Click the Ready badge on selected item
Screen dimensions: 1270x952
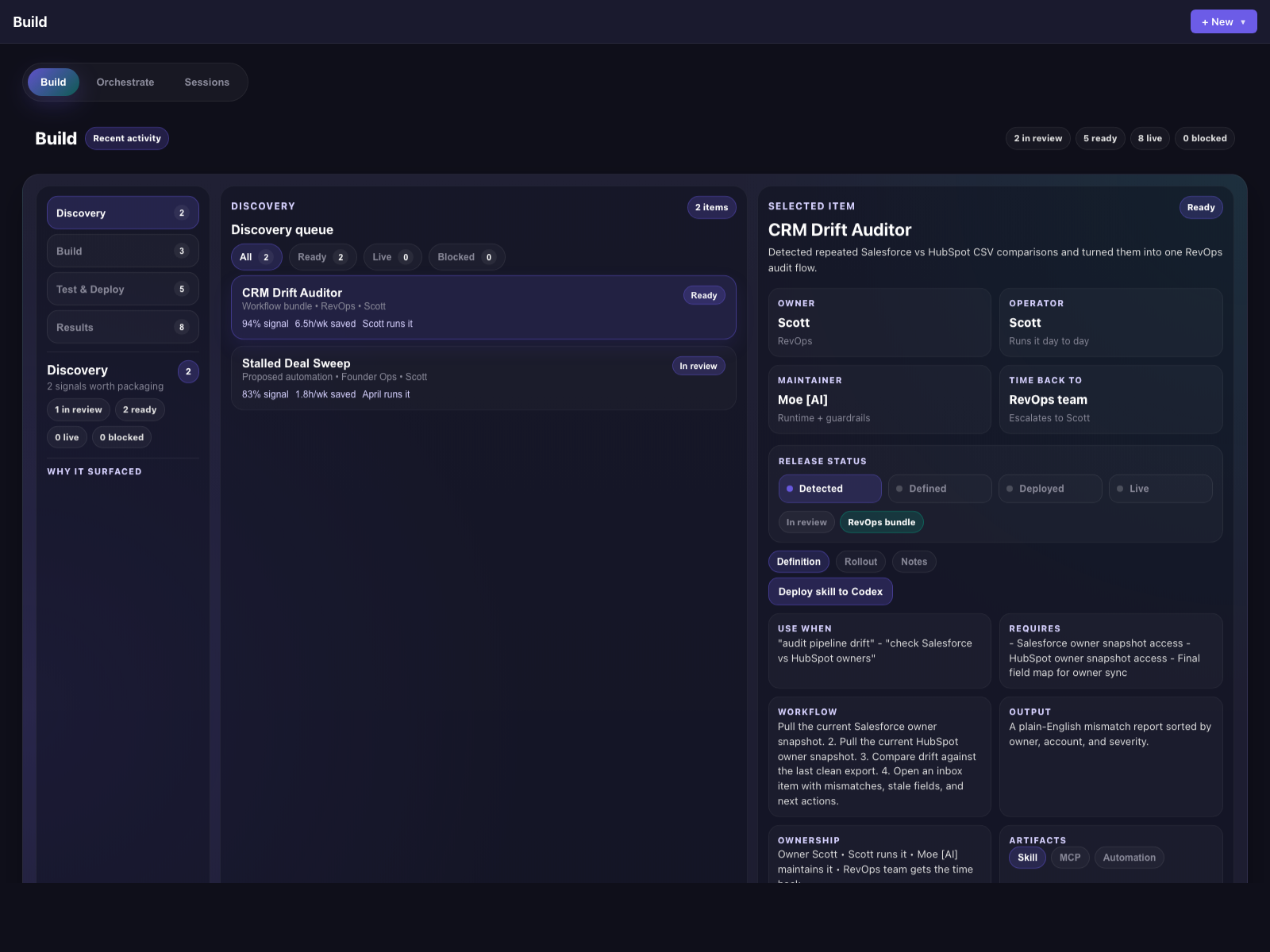click(1201, 207)
